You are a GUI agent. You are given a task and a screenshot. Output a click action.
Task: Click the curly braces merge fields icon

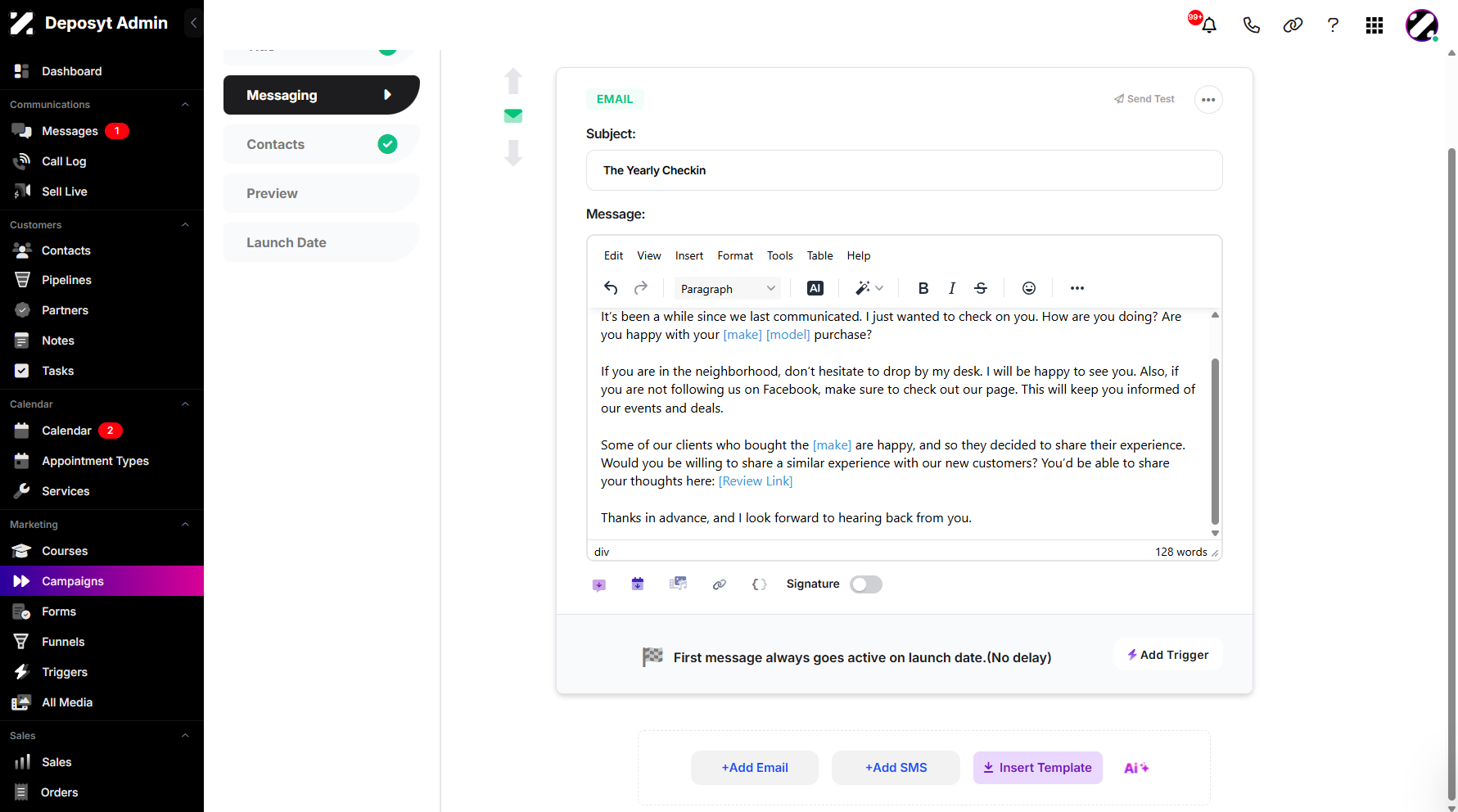759,584
